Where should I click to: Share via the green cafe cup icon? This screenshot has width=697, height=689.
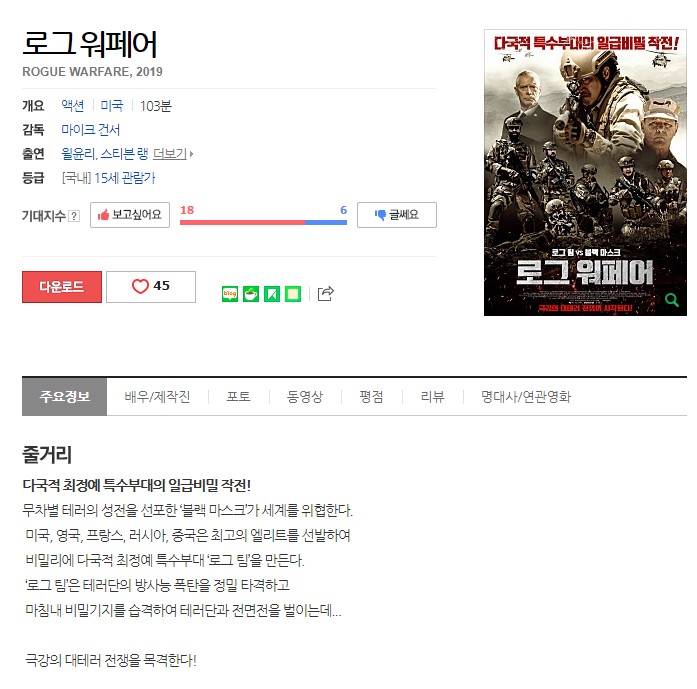251,294
